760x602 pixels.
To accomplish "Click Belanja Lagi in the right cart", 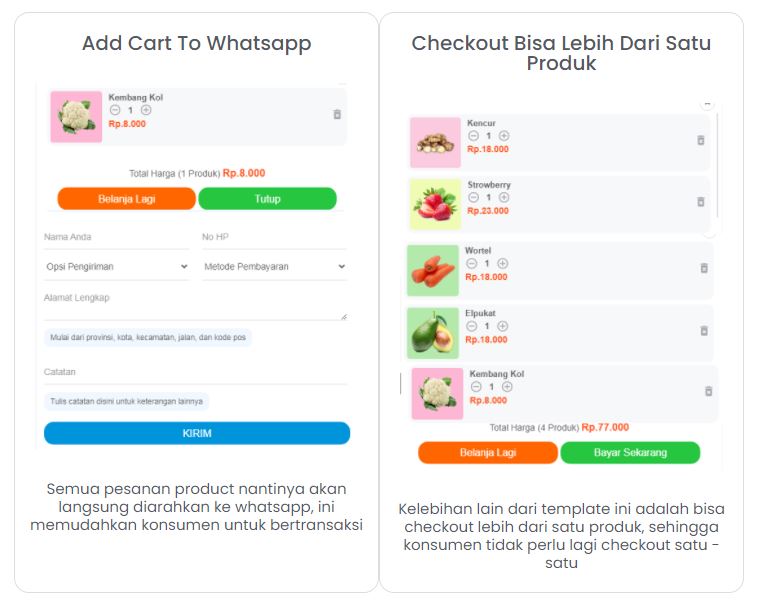I will pos(488,453).
